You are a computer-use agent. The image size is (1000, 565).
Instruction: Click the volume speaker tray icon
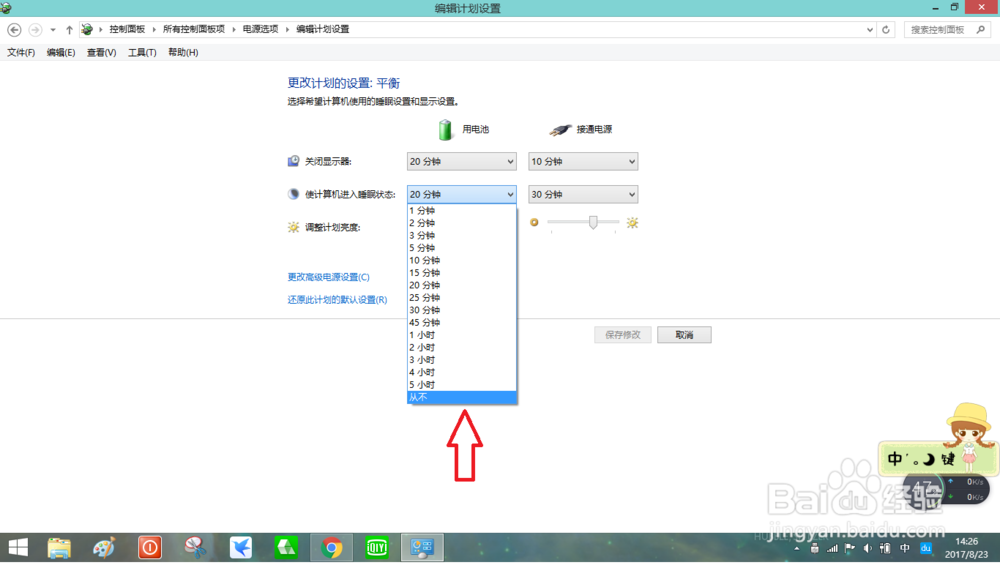click(868, 548)
